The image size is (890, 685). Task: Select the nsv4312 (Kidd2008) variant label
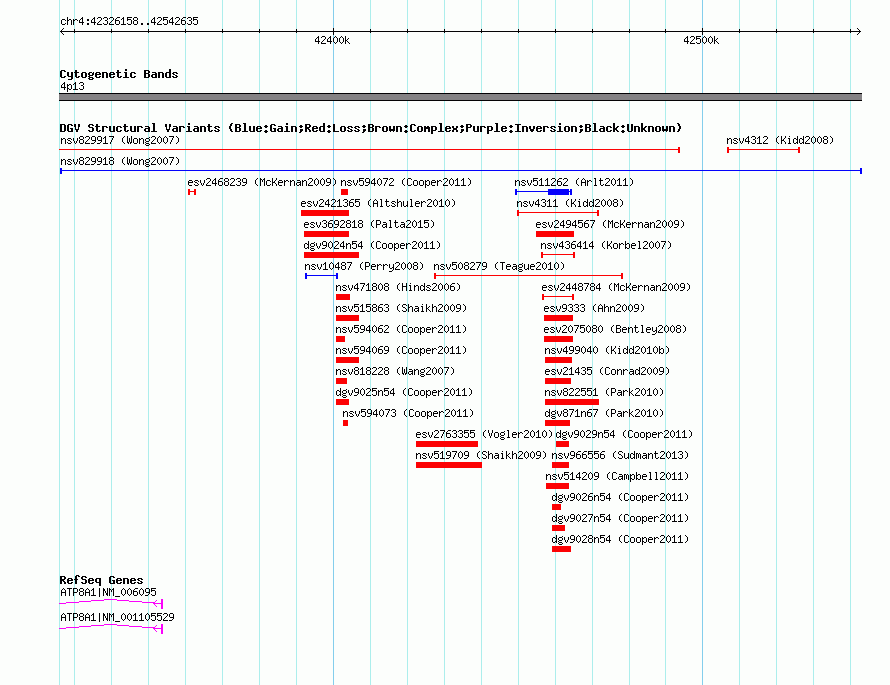click(x=780, y=140)
